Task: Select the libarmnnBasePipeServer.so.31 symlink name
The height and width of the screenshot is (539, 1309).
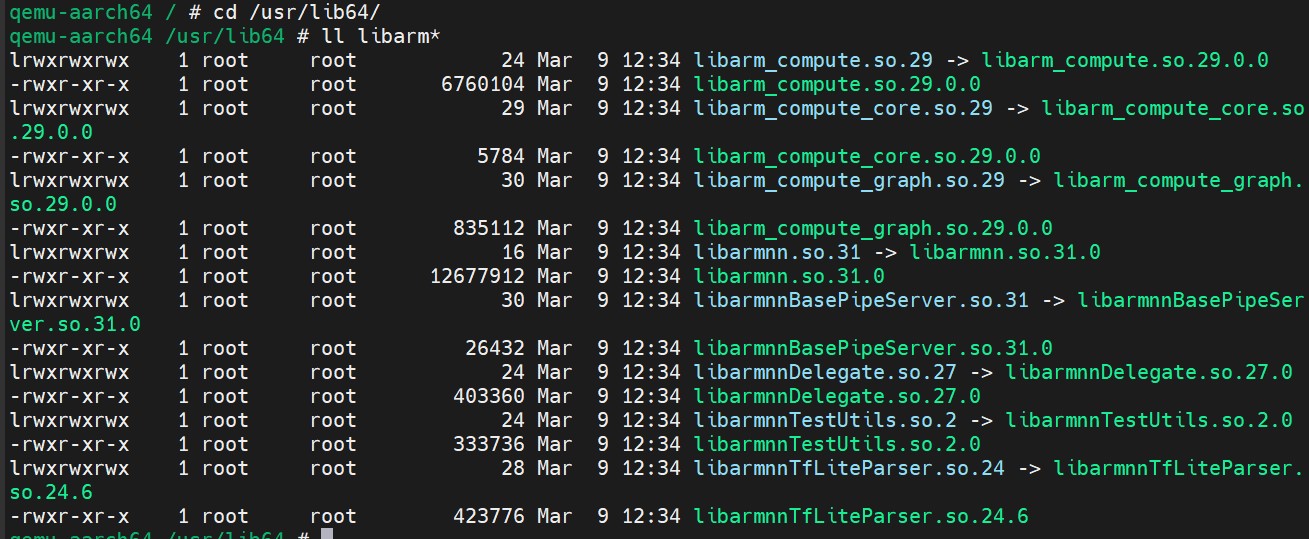Action: [x=860, y=300]
